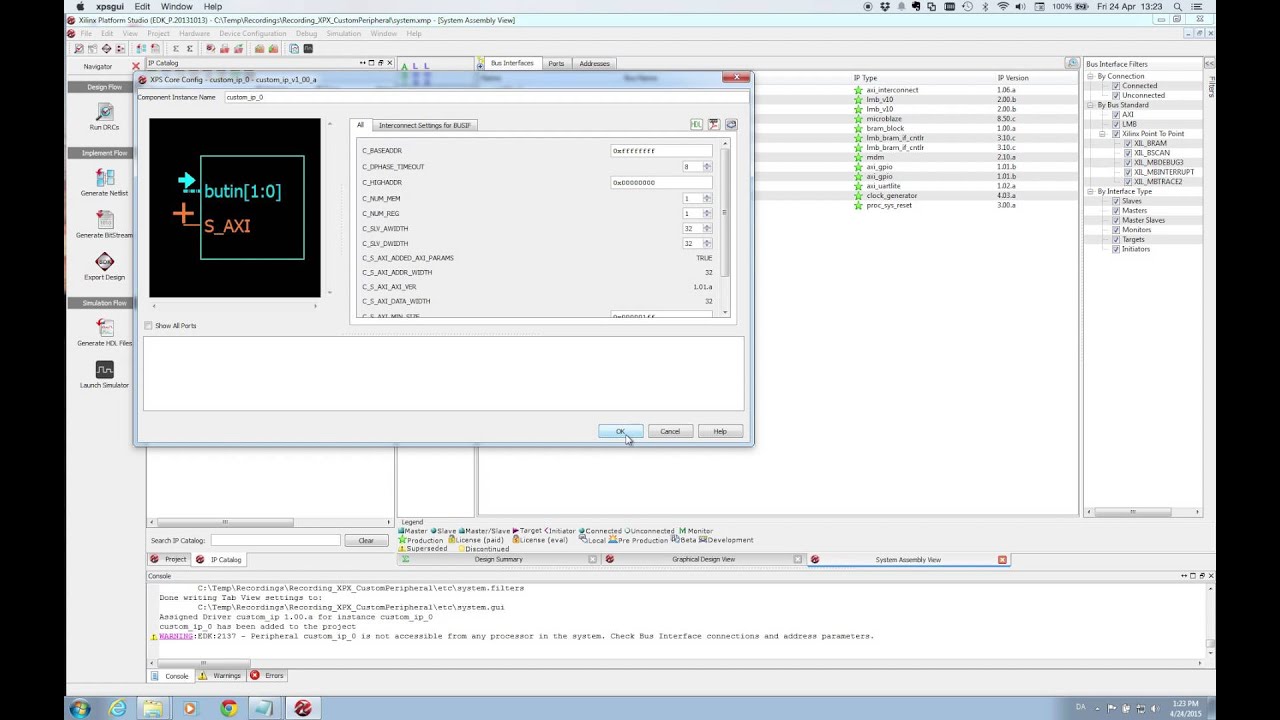The image size is (1280, 720).
Task: Select the All tab in Core Config
Action: 360,125
